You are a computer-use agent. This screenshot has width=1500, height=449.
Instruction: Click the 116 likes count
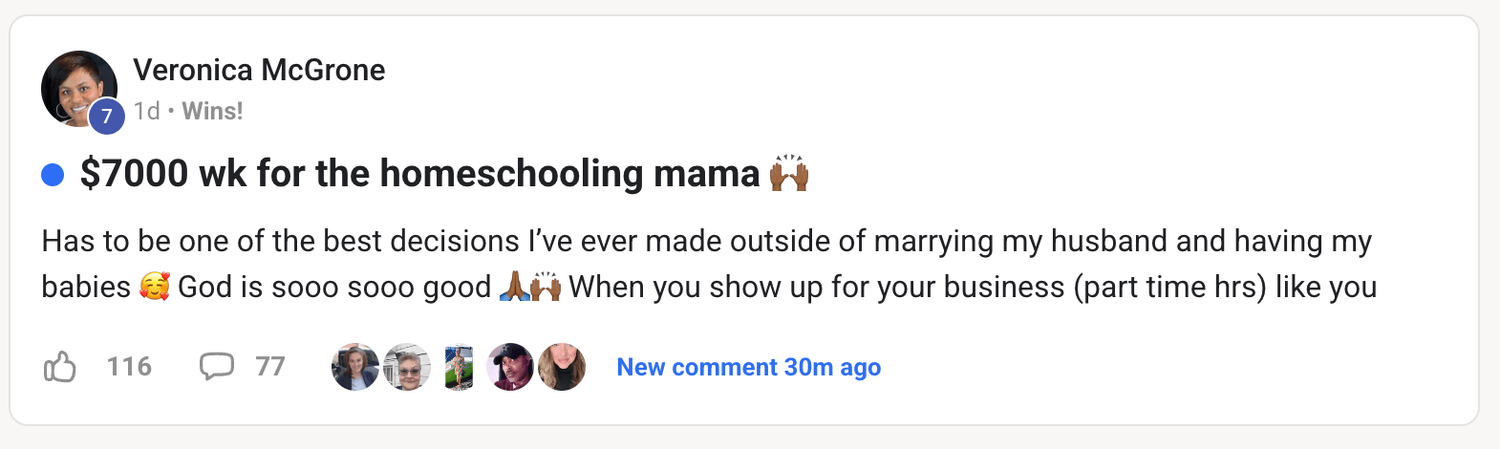click(129, 367)
